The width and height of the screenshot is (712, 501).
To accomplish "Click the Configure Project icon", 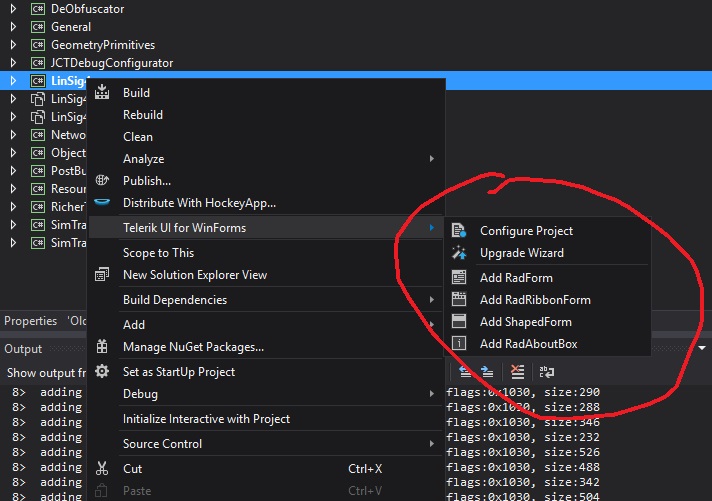I will click(459, 231).
